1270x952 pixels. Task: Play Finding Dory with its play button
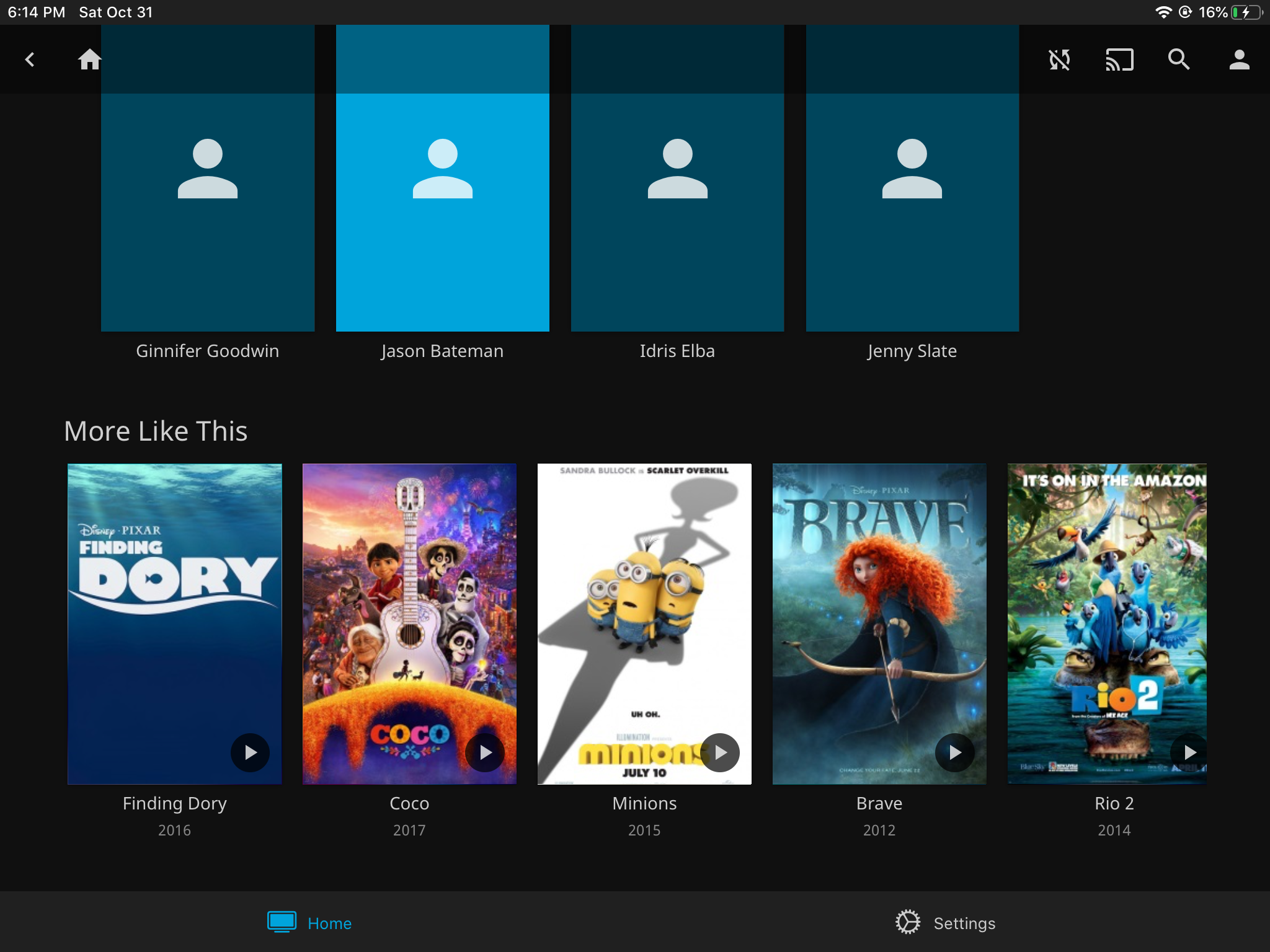(250, 752)
